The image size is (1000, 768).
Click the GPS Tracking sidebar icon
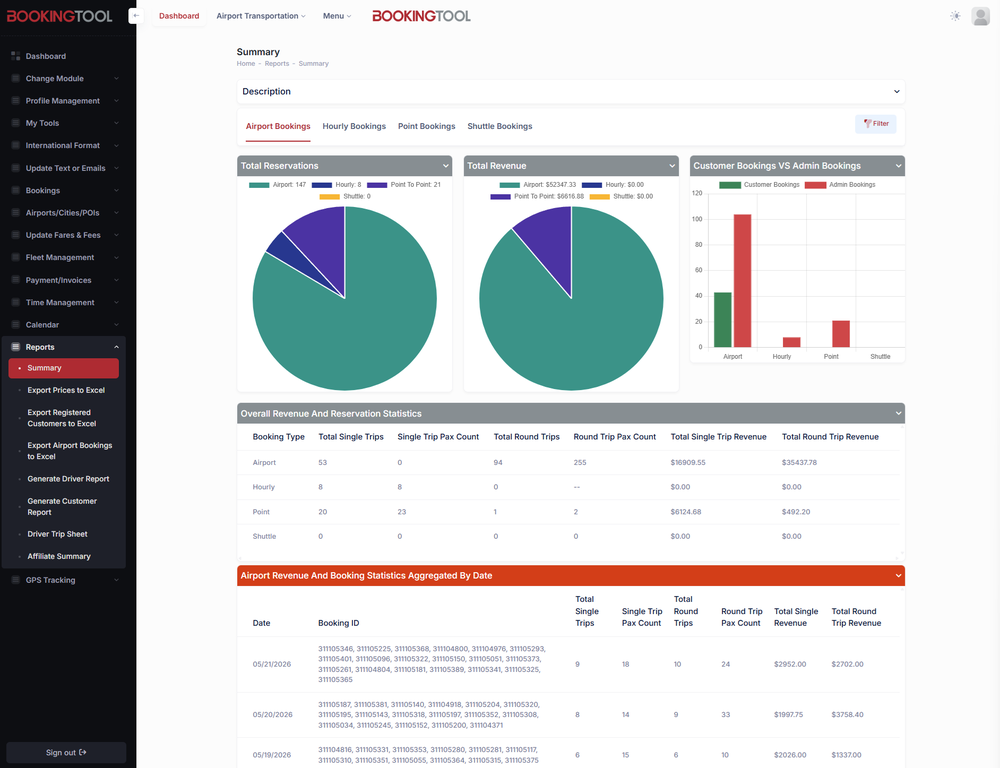[16, 580]
